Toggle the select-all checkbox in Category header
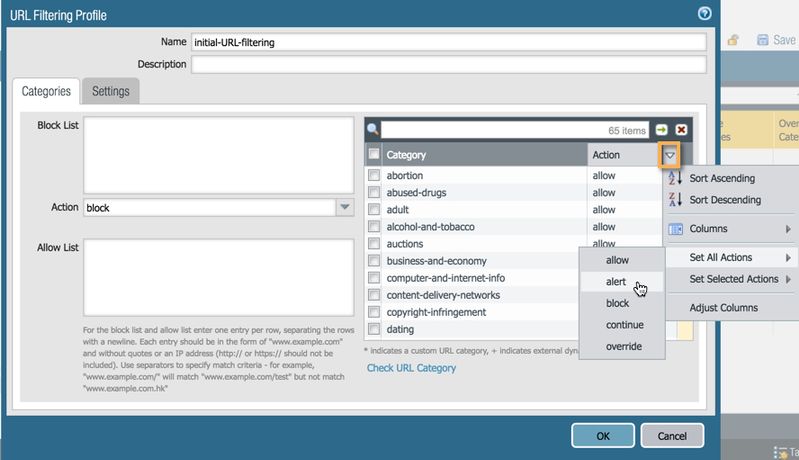Screen dimensions: 799x460 [374, 153]
